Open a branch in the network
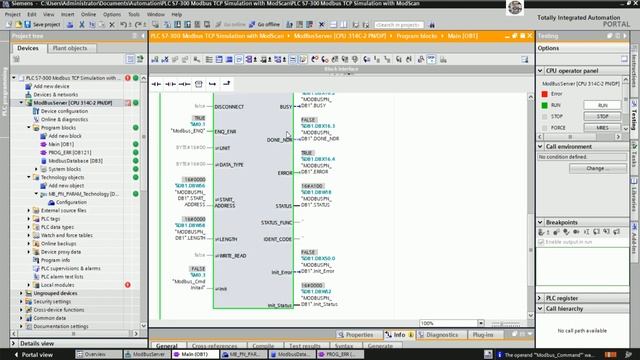 (x=212, y=84)
